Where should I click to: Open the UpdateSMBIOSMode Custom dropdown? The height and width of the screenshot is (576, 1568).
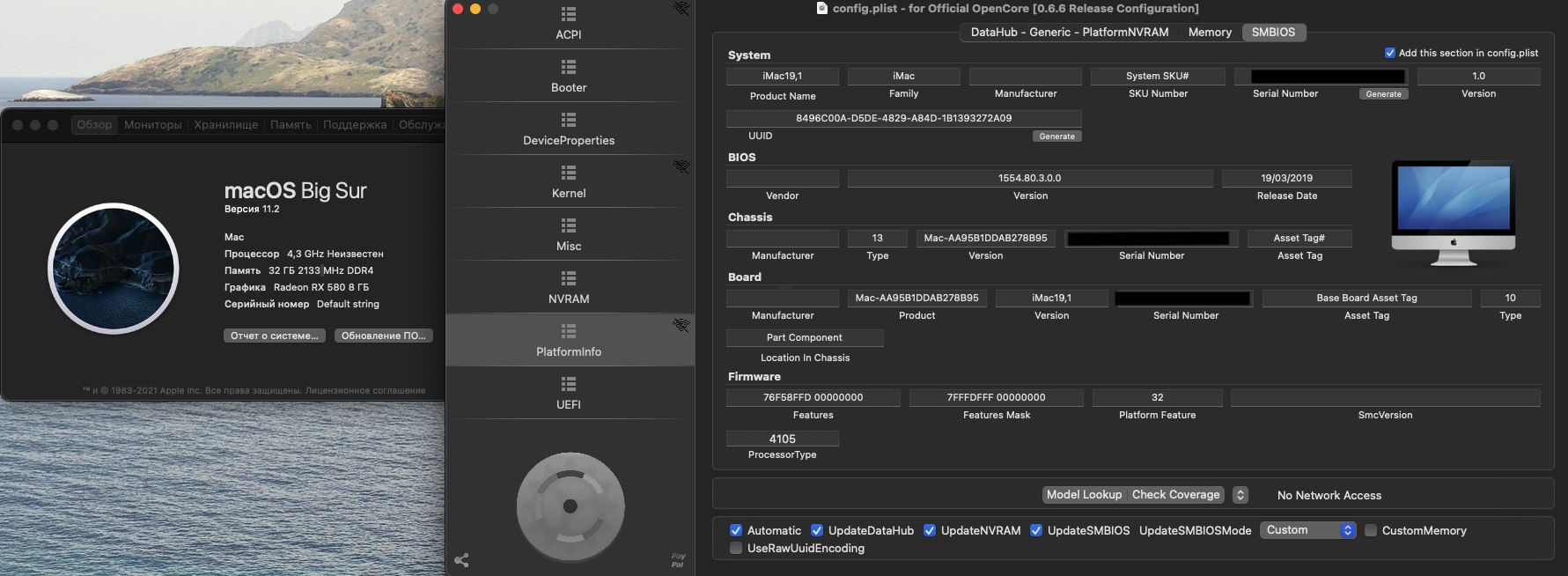(1307, 530)
